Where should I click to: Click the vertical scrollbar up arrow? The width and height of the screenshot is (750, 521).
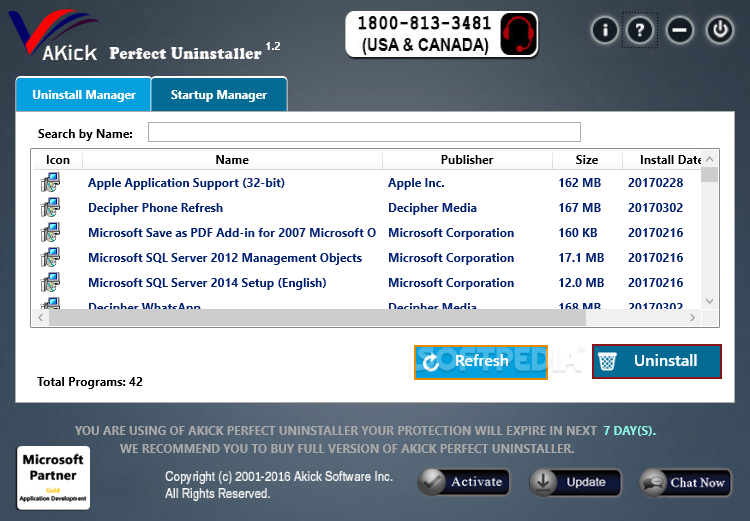[709, 159]
